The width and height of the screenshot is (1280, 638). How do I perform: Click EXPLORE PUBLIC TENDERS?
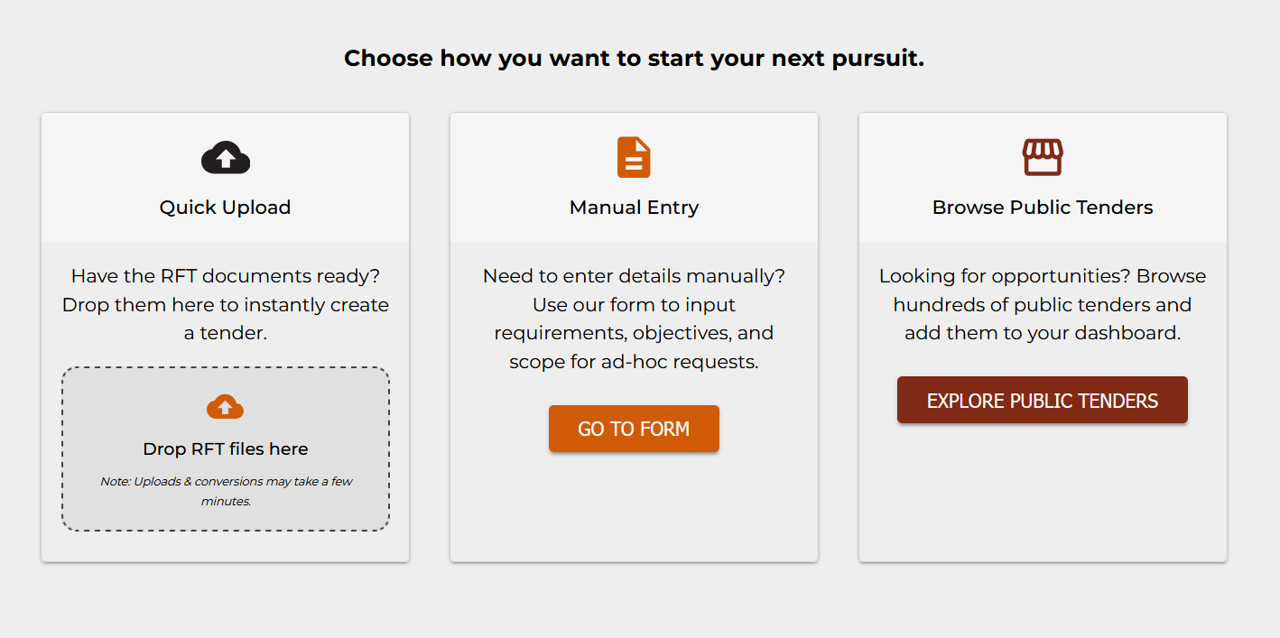point(1042,399)
